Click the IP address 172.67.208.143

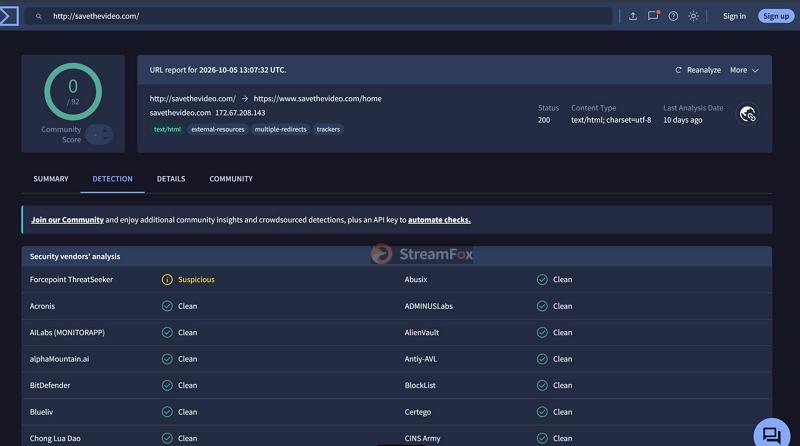240,113
